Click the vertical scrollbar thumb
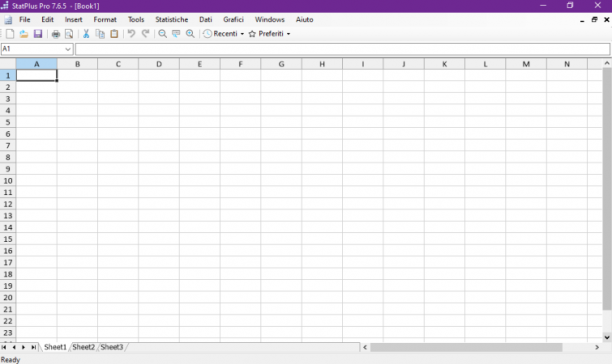612x364 pixels. pos(607,189)
